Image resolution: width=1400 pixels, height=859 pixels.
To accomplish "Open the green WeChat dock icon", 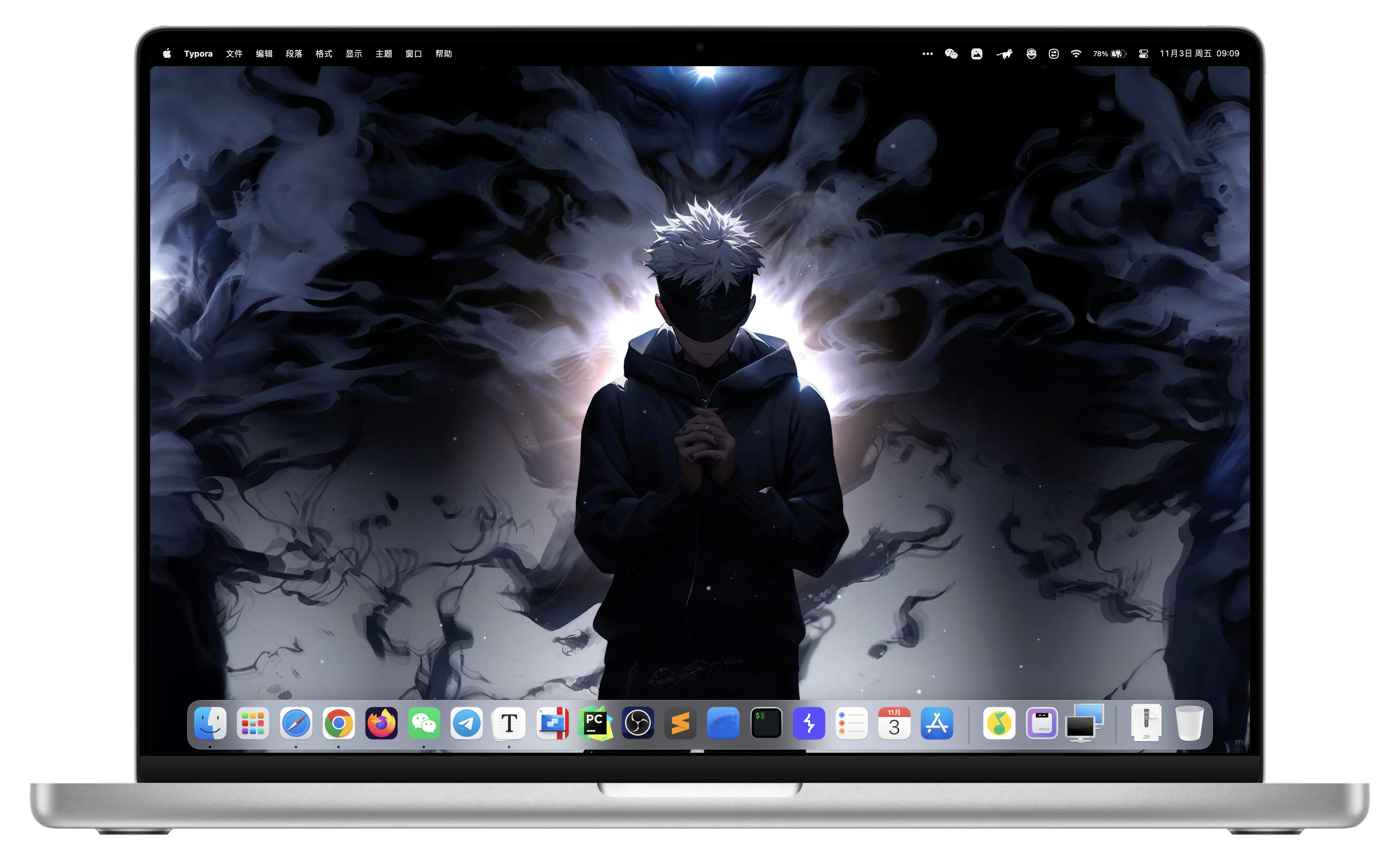I will click(x=424, y=723).
